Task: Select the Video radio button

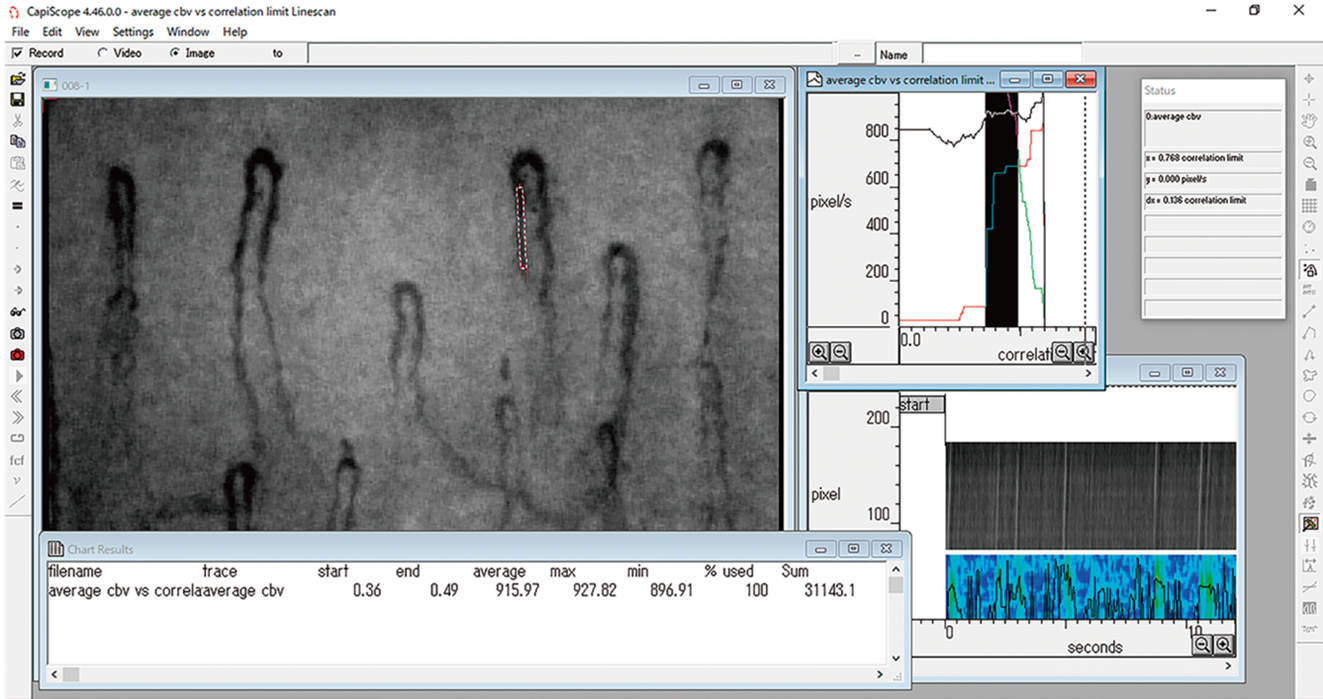Action: pyautogui.click(x=103, y=53)
